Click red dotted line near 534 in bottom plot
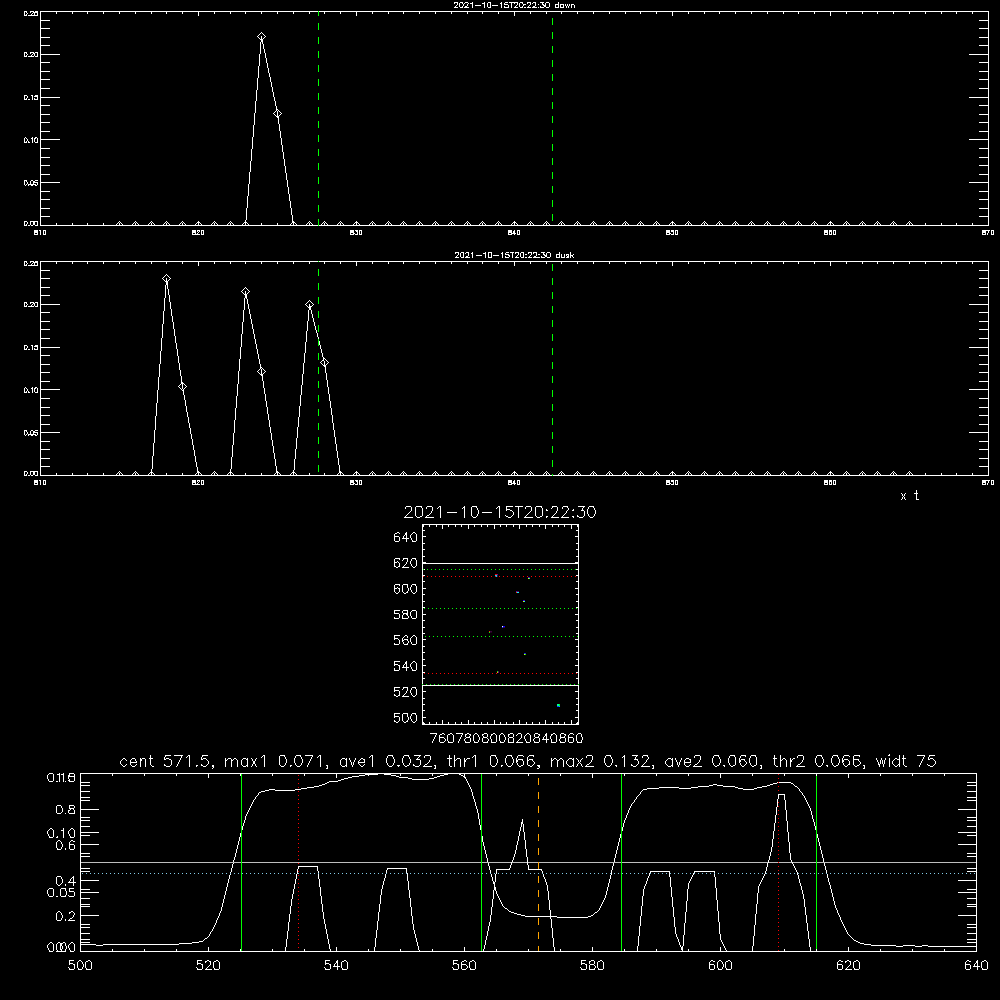The height and width of the screenshot is (1000, 1000). [298, 862]
